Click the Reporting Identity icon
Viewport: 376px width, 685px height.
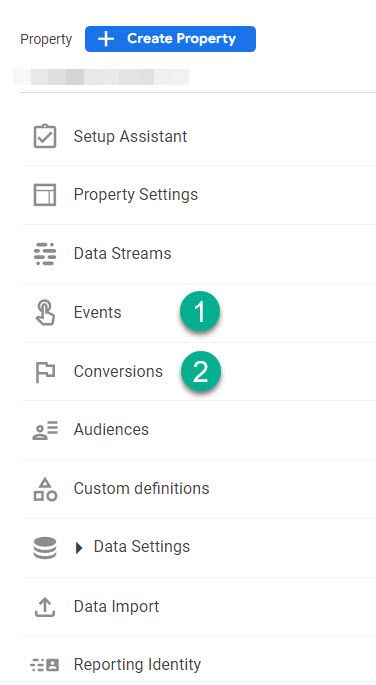point(45,665)
